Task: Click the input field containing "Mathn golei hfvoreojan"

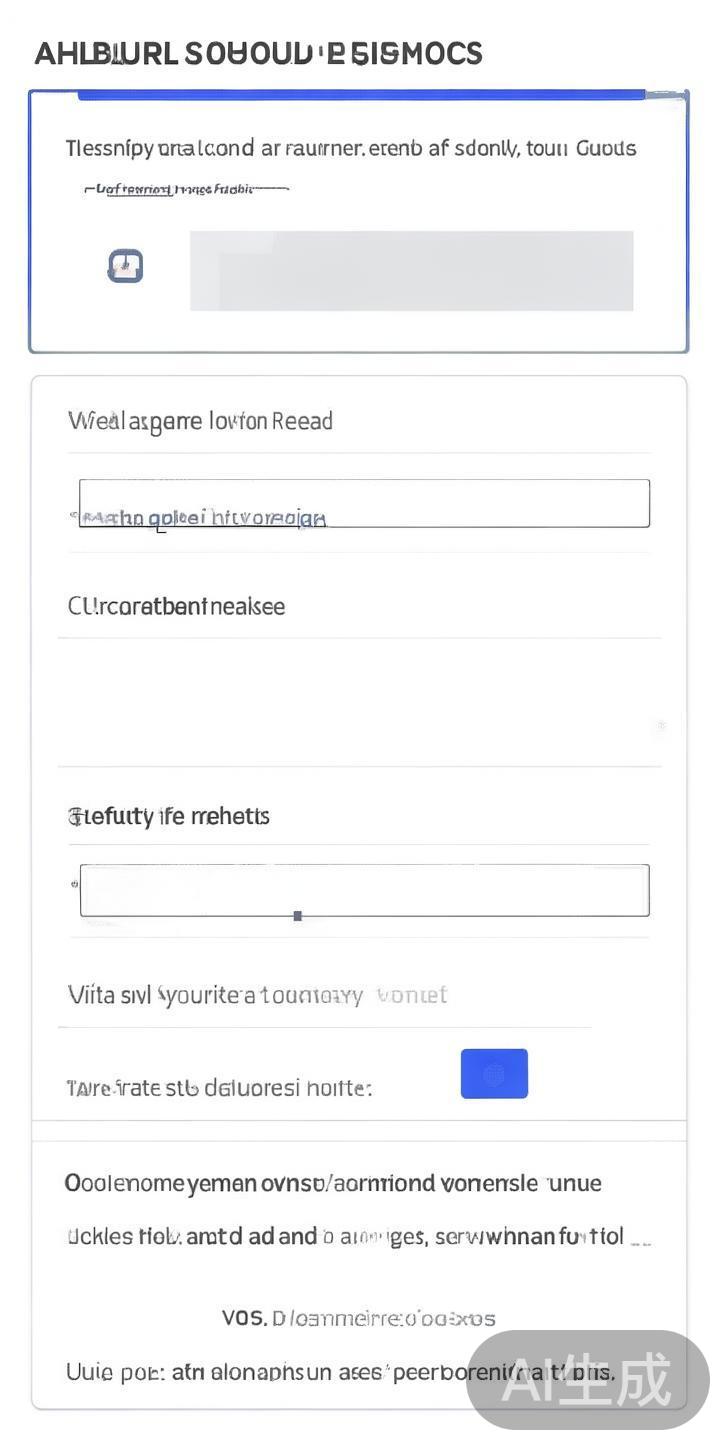Action: [364, 503]
